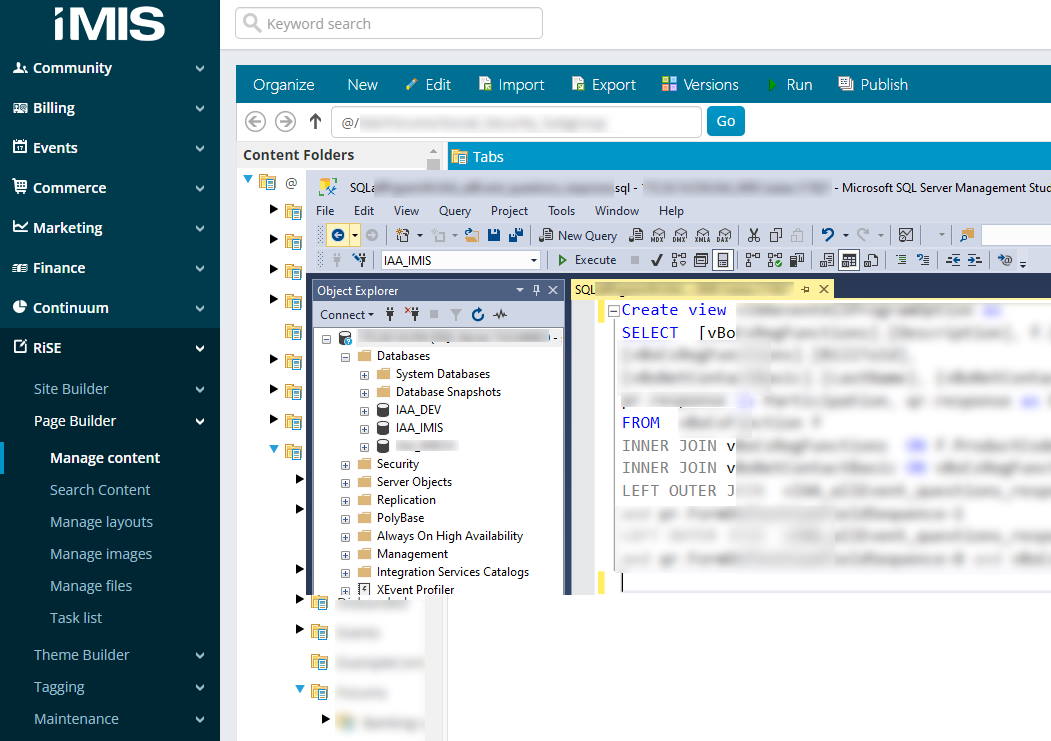
Task: Display estimated execution plan icon
Action: 679,260
